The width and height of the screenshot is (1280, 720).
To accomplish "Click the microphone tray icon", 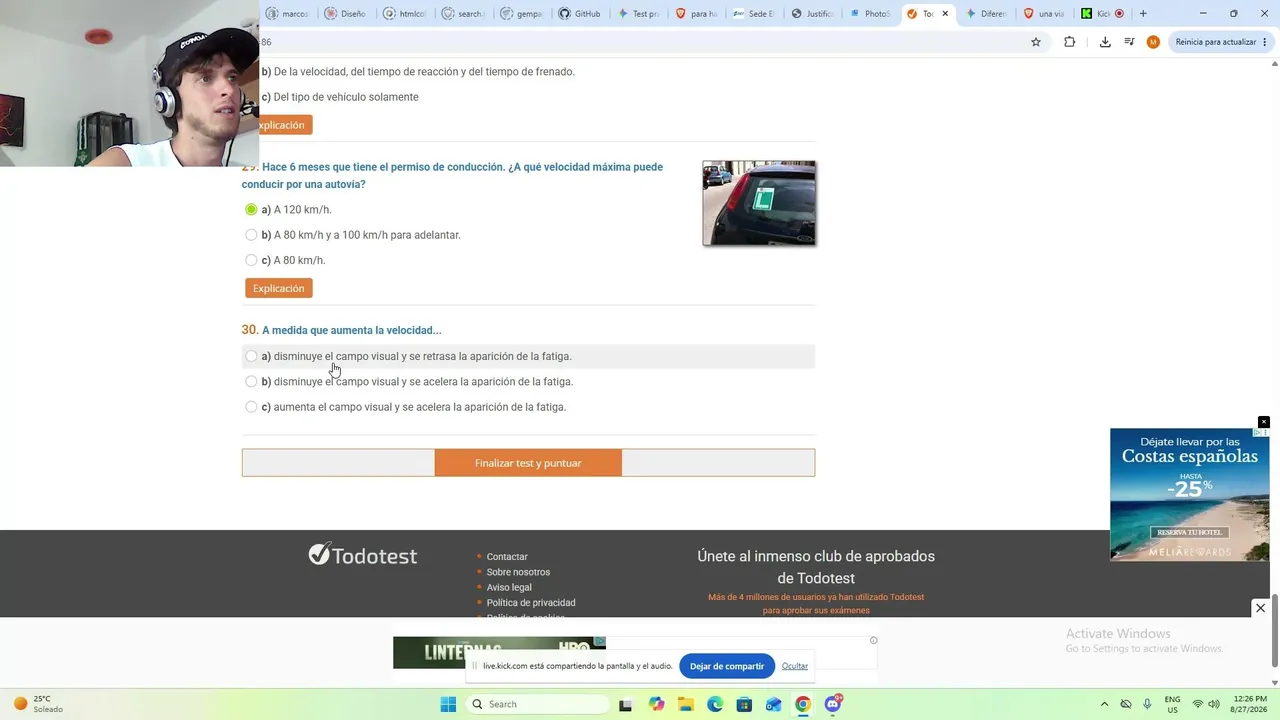I will click(1147, 704).
